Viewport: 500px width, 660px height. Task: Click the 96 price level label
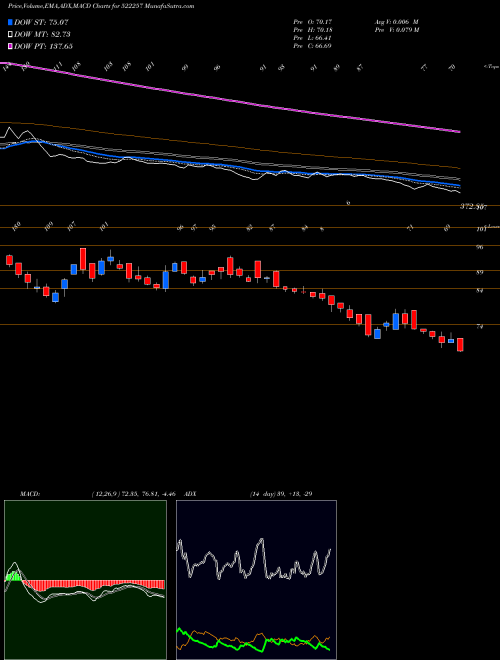479,248
